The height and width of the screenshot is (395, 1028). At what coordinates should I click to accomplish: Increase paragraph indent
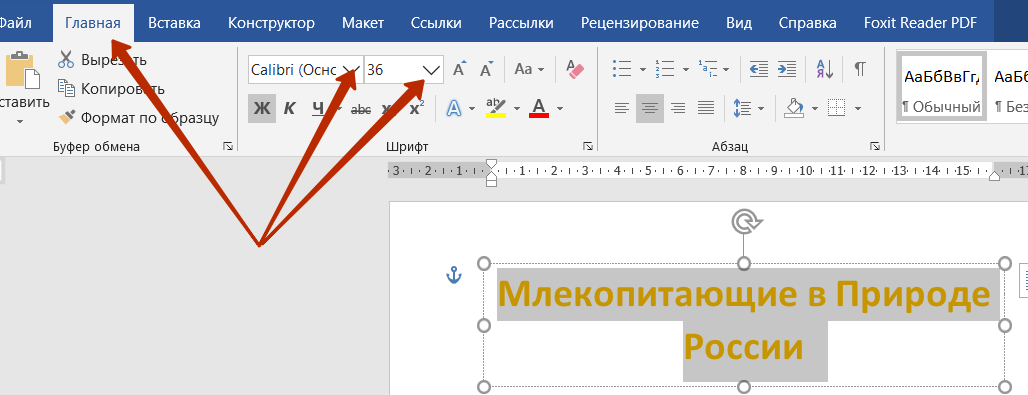[787, 69]
